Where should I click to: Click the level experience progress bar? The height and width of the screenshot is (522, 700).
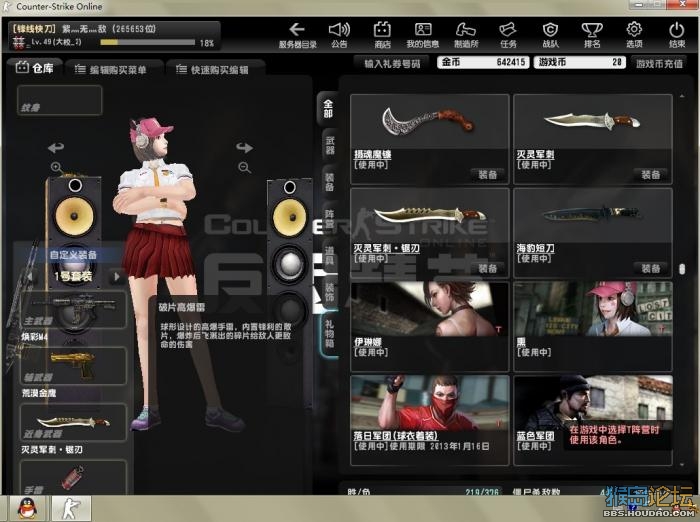click(x=148, y=42)
